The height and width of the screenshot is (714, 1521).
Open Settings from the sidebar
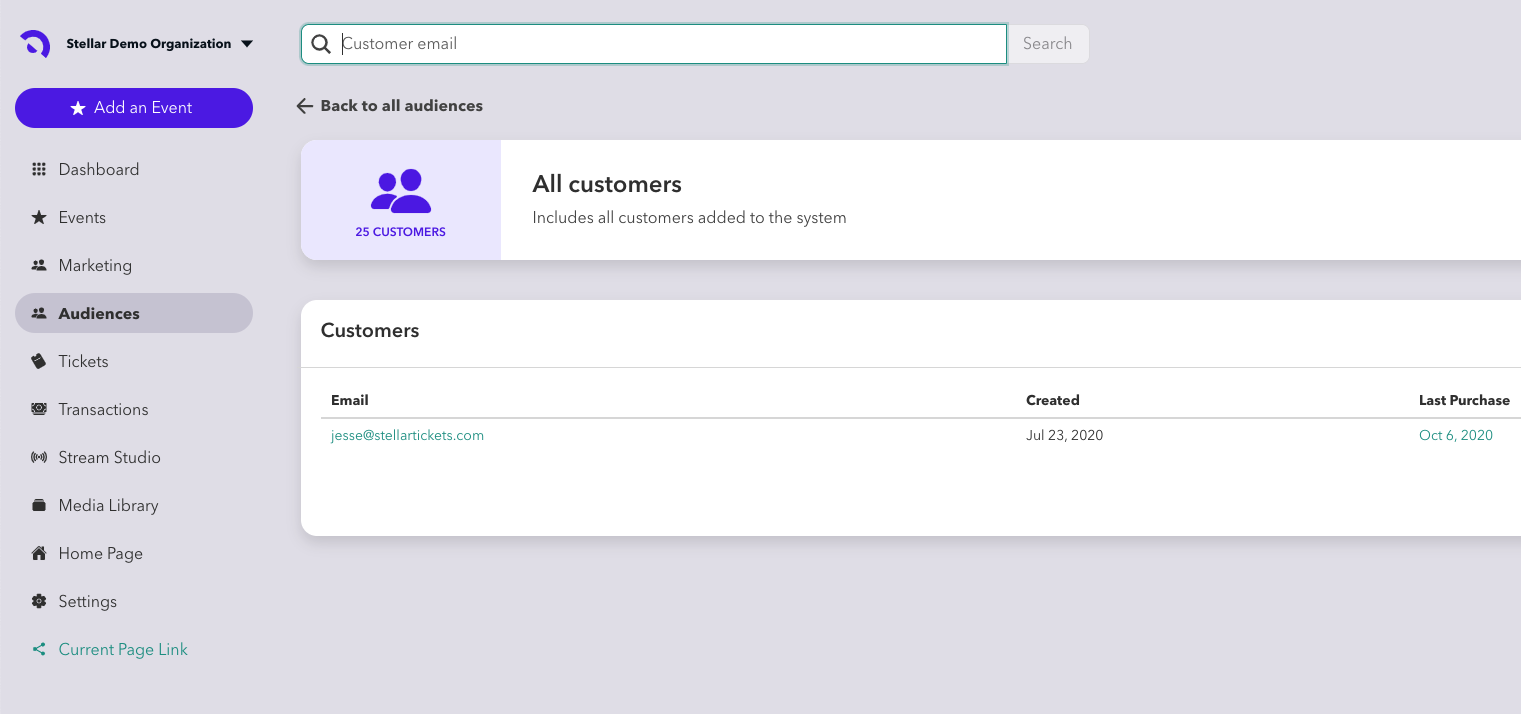pos(134,601)
